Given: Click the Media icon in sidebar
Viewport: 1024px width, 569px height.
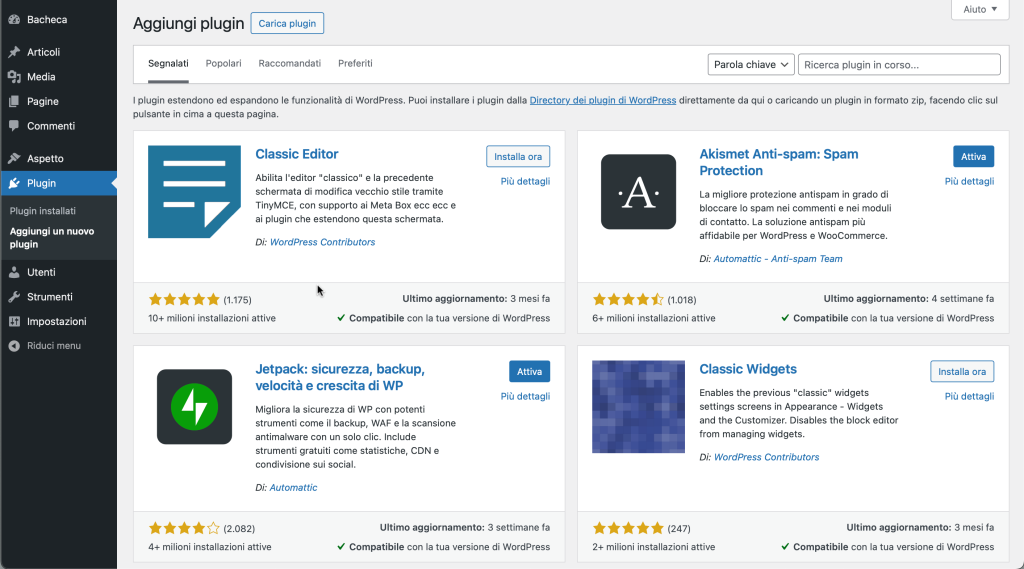Looking at the screenshot, I should pos(14,76).
